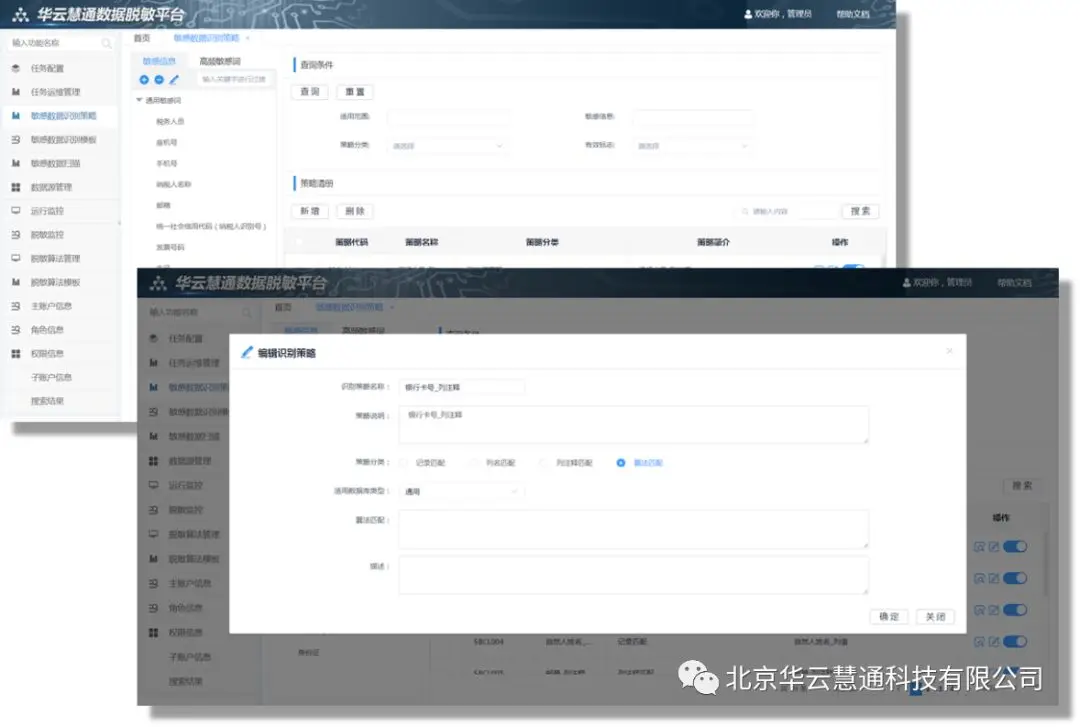Click the pencil edit icon above the tree
The width and height of the screenshot is (1080, 727).
[174, 80]
